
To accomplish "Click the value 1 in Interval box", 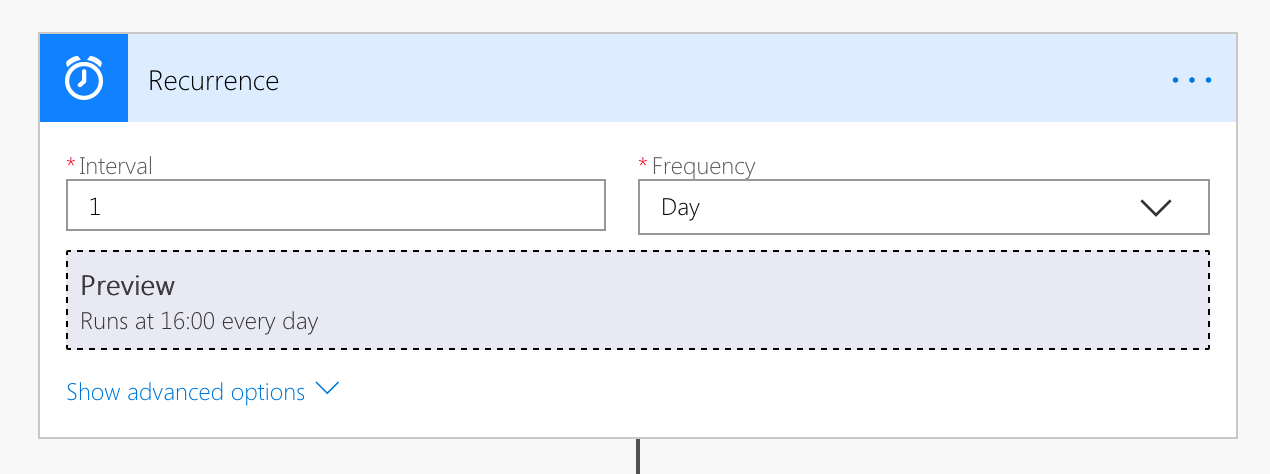I will pos(95,207).
